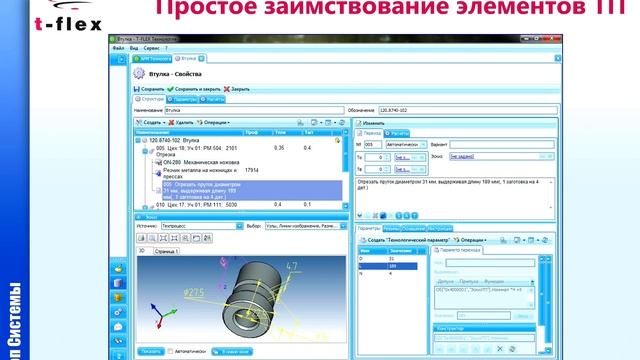Click the tools icon in left sidebar

pyautogui.click(x=118, y=341)
